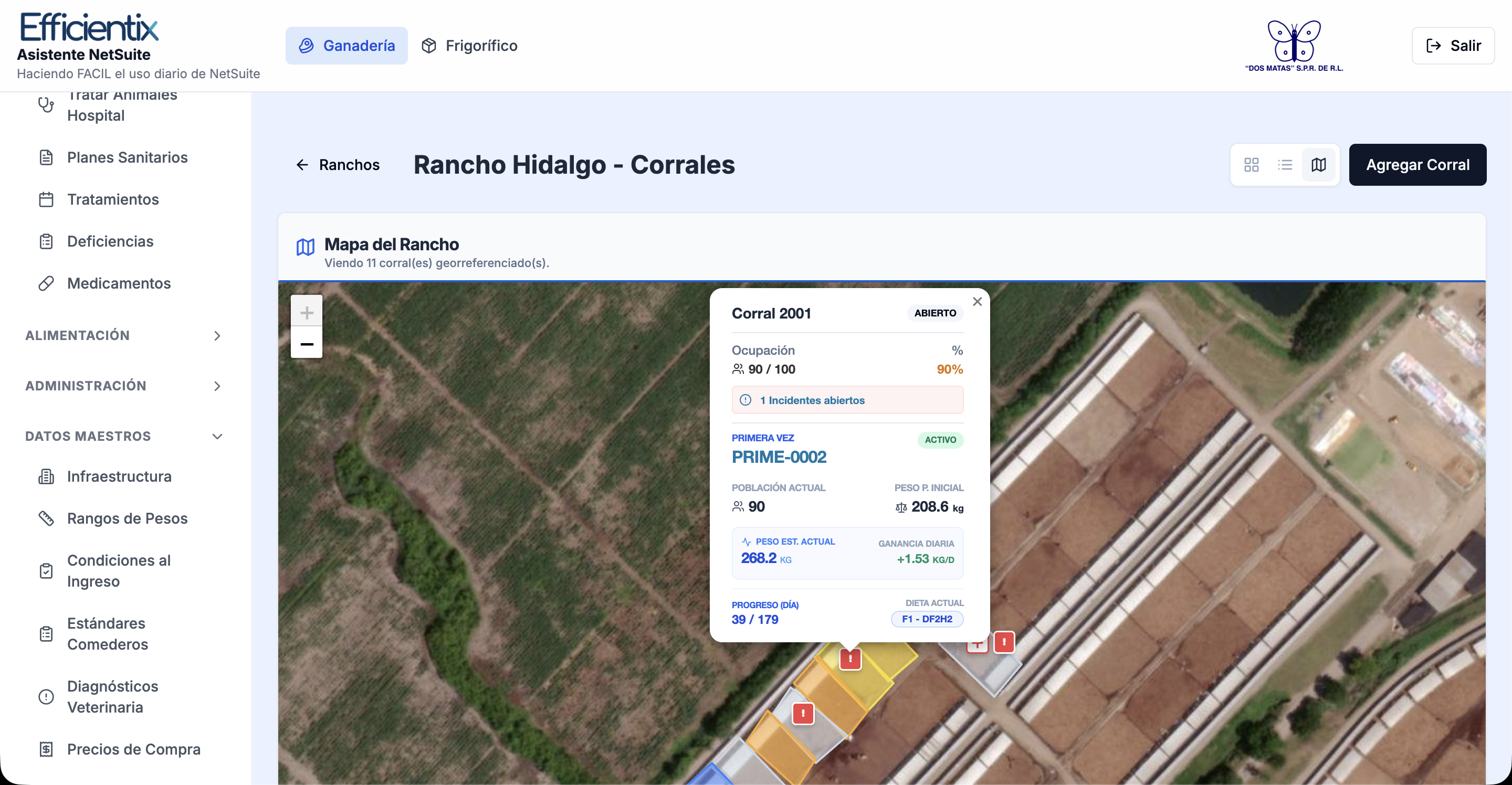
Task: Zoom out on the ranch map
Action: coord(307,343)
